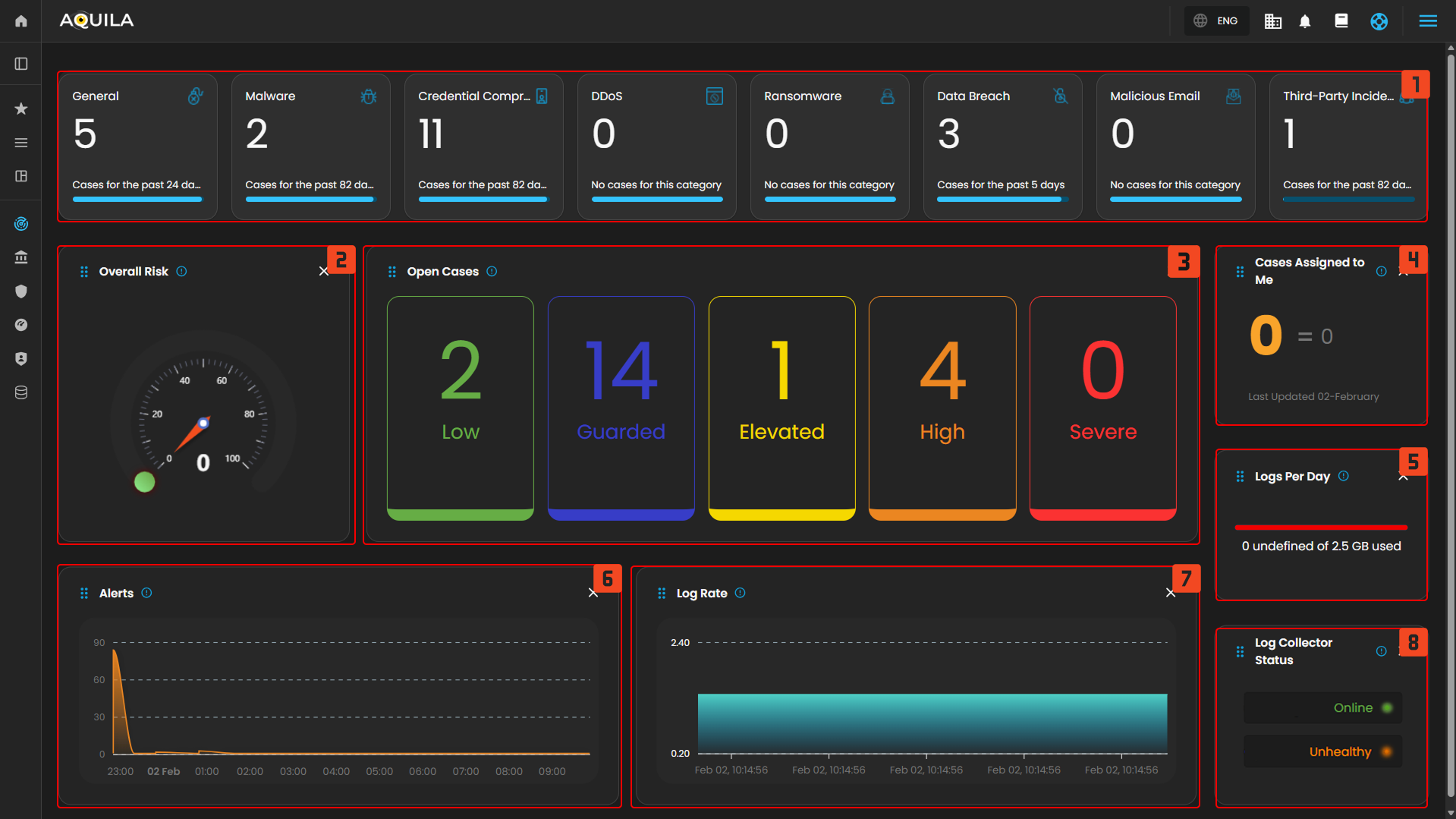Screen dimensions: 1456x819
Task: Open the notifications bell
Action: pos(1305,21)
